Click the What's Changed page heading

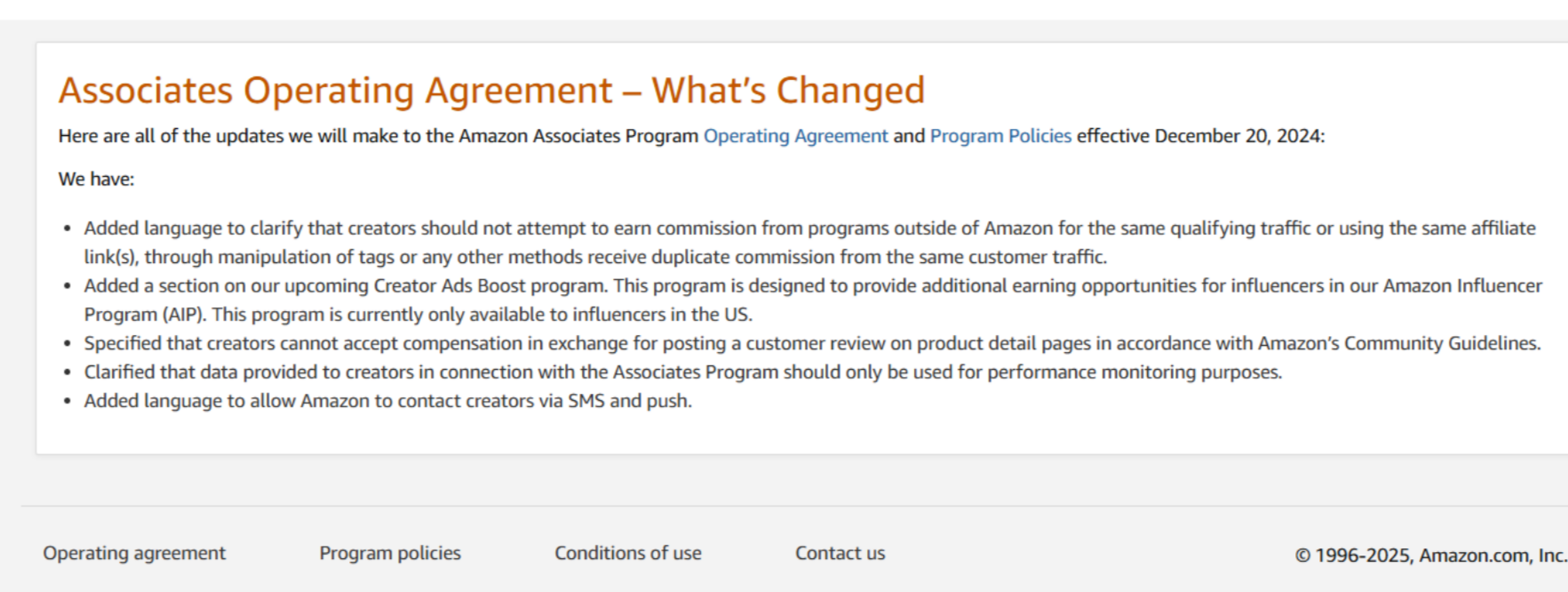tap(491, 90)
